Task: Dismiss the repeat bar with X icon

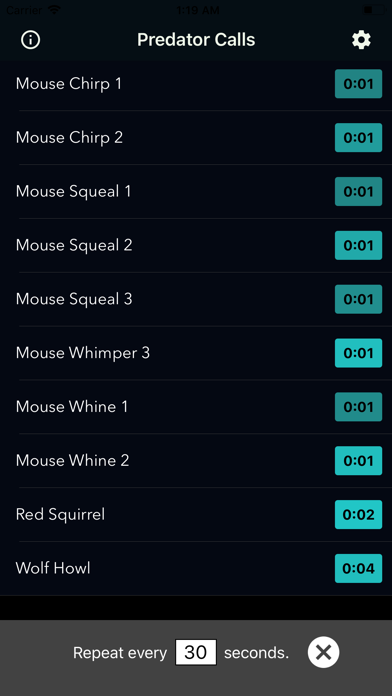Action: click(323, 652)
